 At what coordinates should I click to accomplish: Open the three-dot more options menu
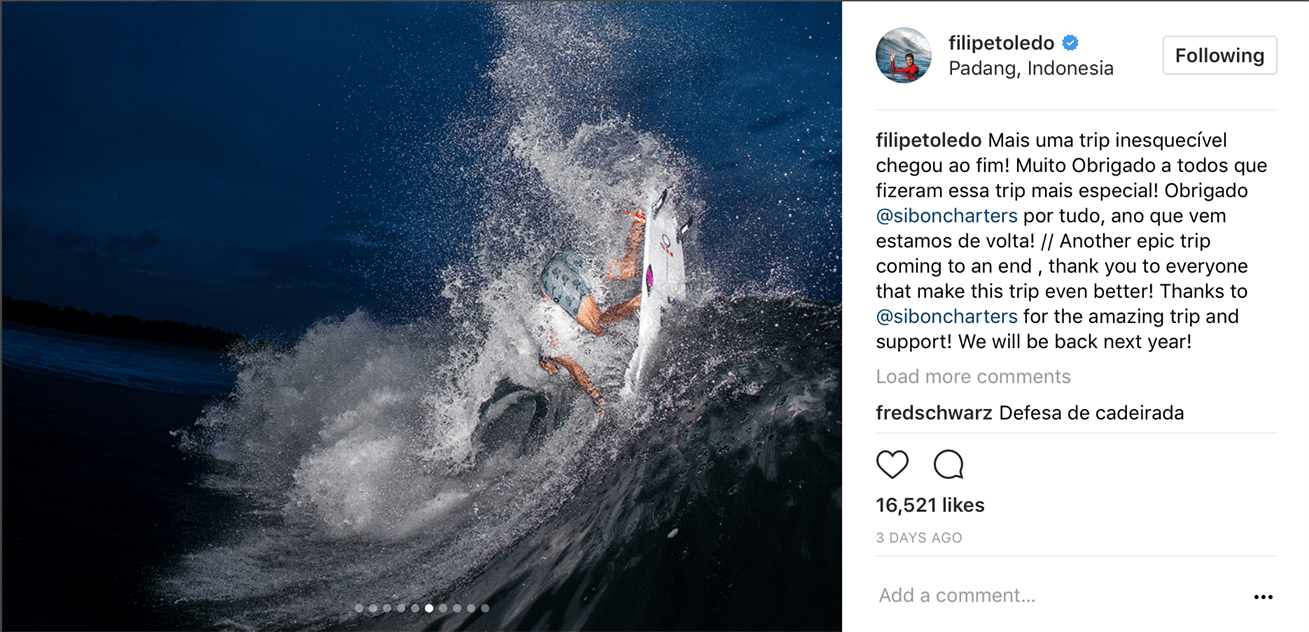click(1263, 597)
